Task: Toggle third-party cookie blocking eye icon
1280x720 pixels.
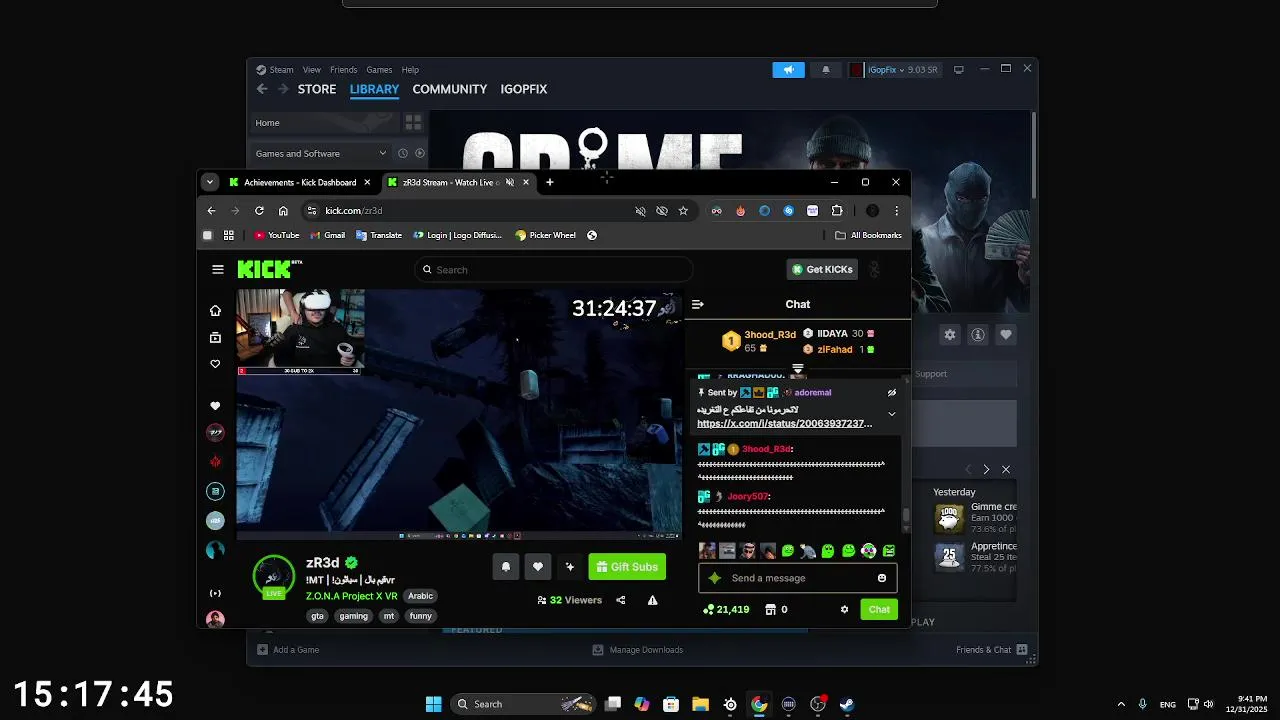Action: pyautogui.click(x=662, y=211)
